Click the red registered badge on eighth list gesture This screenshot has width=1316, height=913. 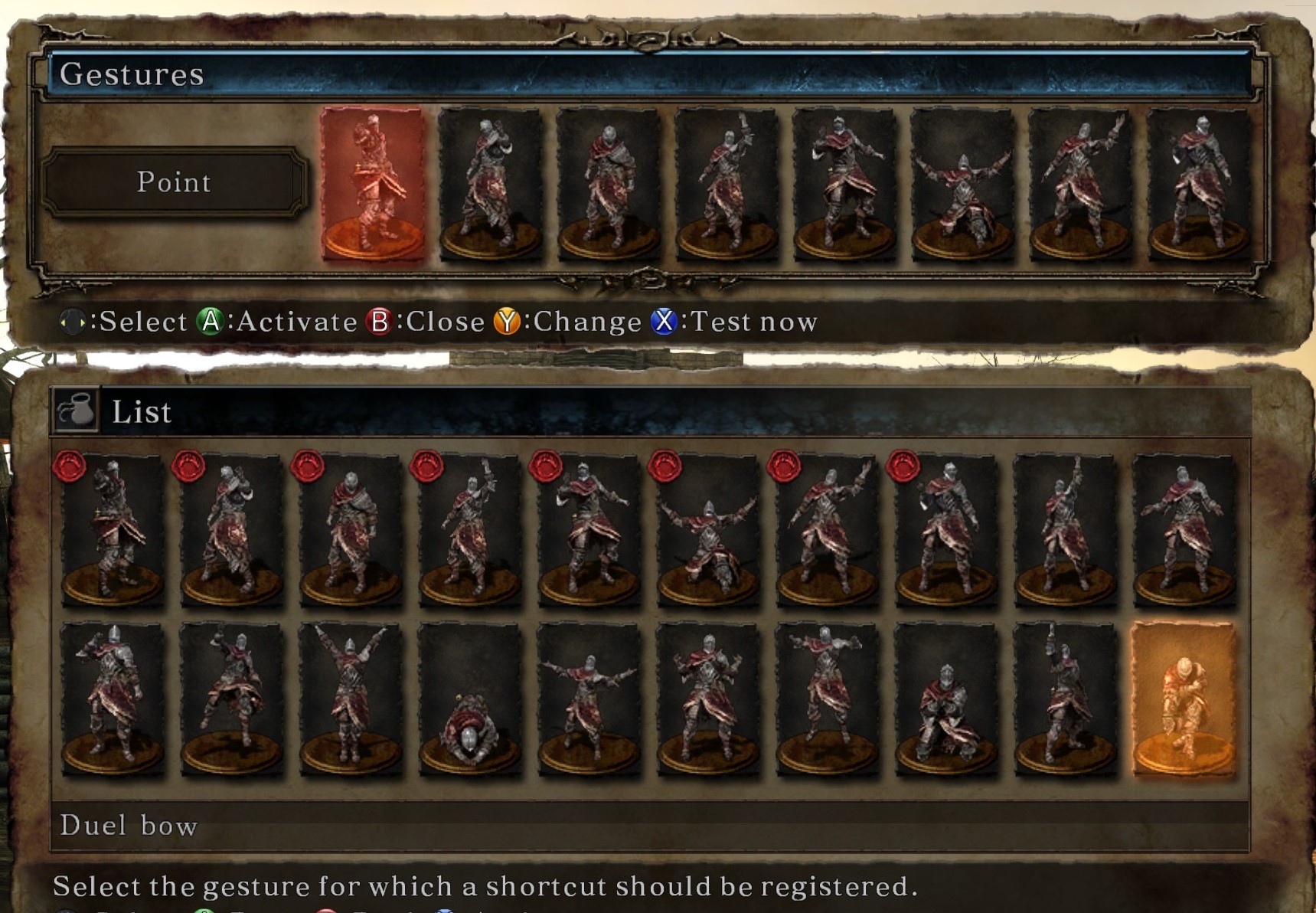(x=903, y=466)
